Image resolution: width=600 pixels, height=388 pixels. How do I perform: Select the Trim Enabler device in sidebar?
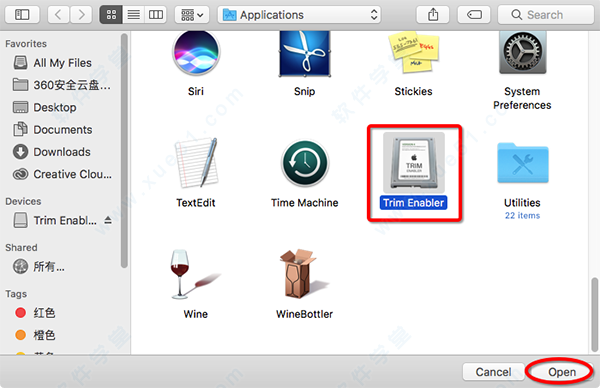pos(55,220)
